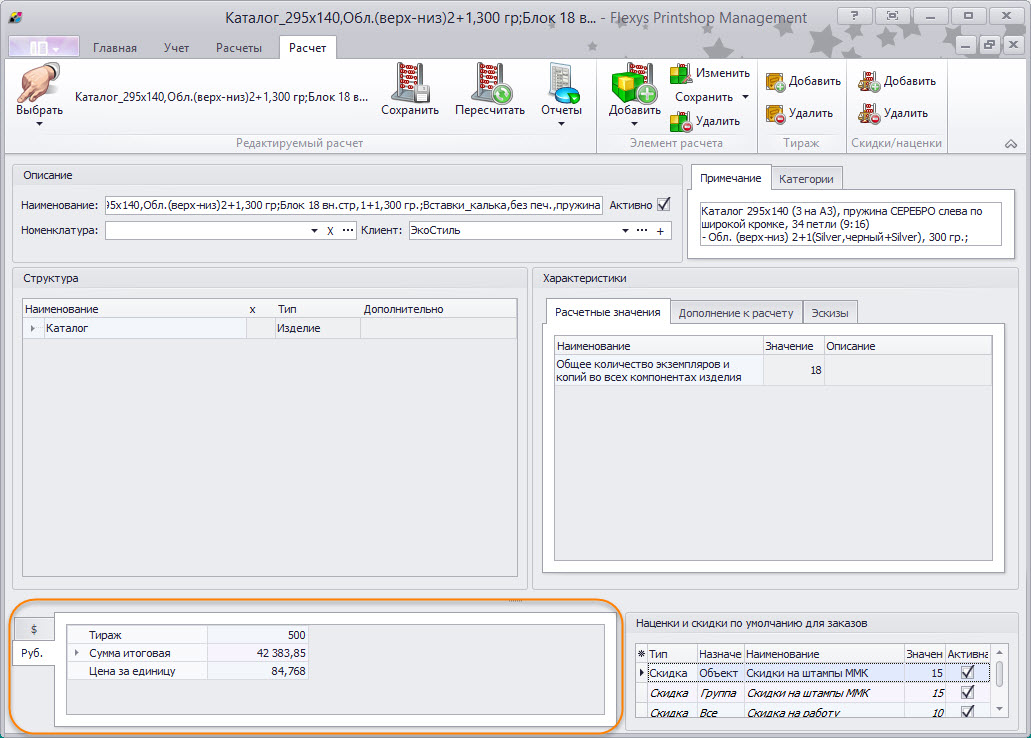Switch to the Категории tab
This screenshot has height=738, width=1031.
point(807,178)
